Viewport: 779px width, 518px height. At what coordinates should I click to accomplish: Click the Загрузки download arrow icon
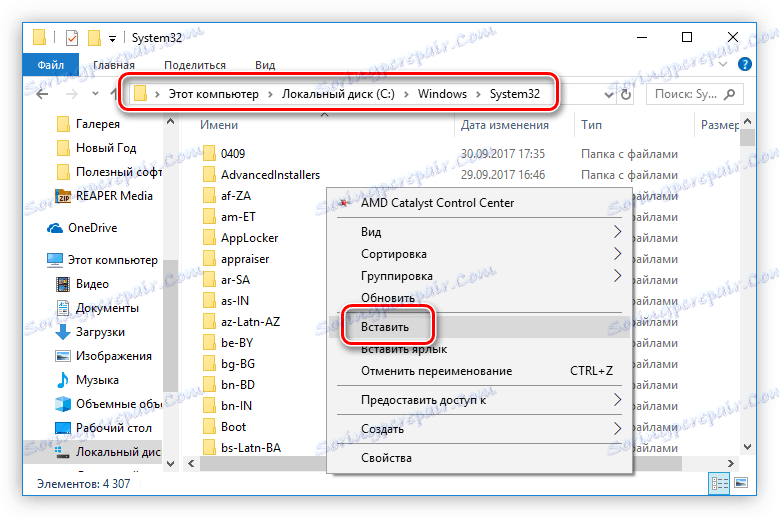[63, 332]
